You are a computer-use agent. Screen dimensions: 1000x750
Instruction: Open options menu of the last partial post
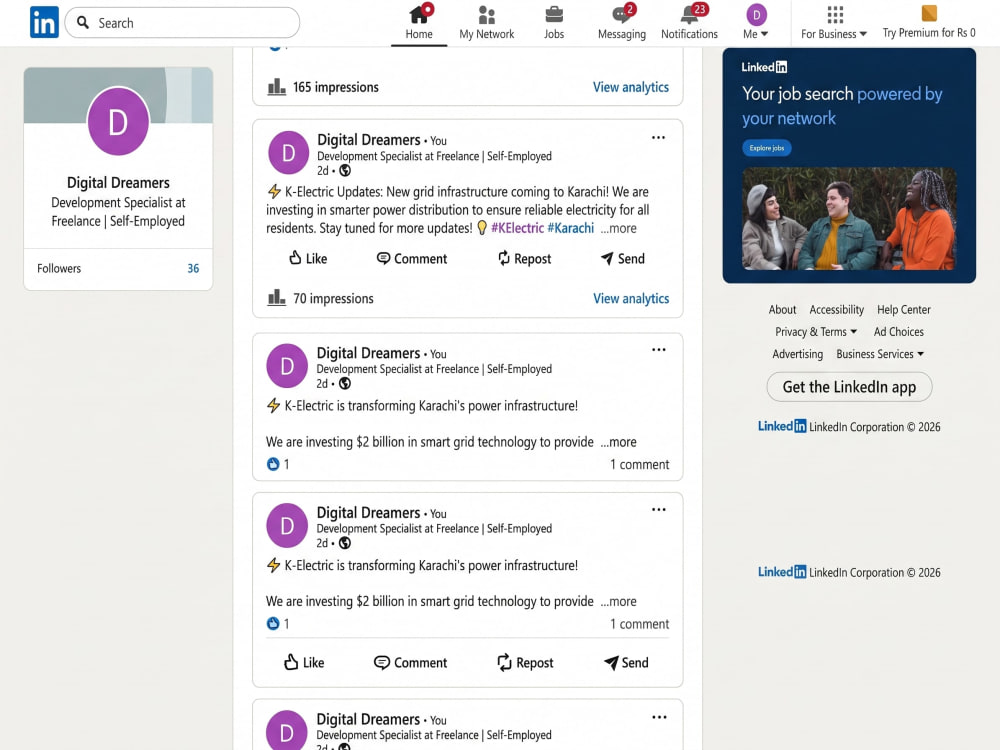click(659, 717)
